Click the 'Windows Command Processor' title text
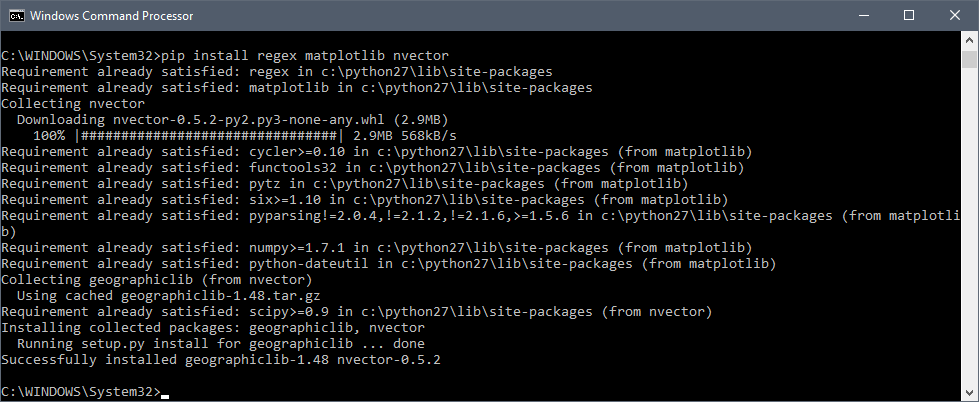This screenshot has height=402, width=979. (112, 16)
